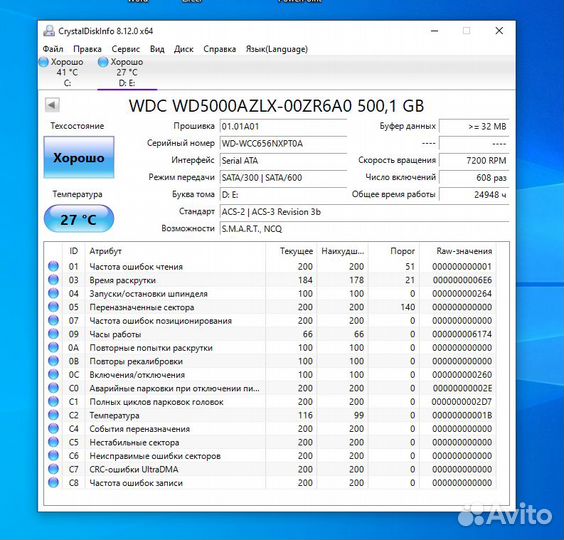The image size is (564, 540).
Task: Open the Диск menu
Action: 183,49
